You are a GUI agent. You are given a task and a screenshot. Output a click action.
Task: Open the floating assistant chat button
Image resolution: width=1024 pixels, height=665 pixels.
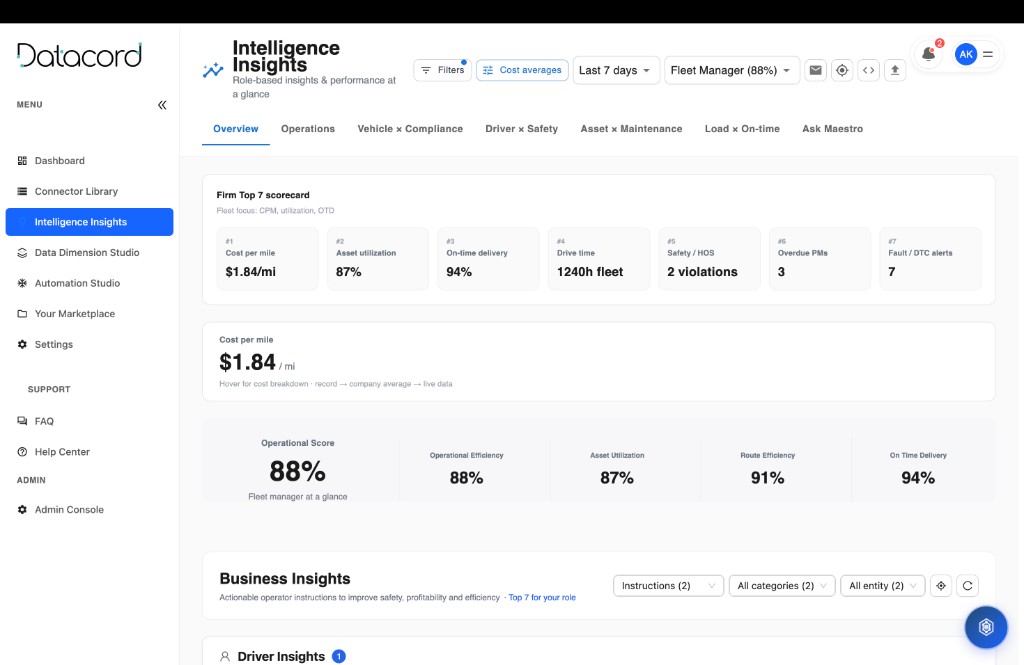tap(986, 627)
